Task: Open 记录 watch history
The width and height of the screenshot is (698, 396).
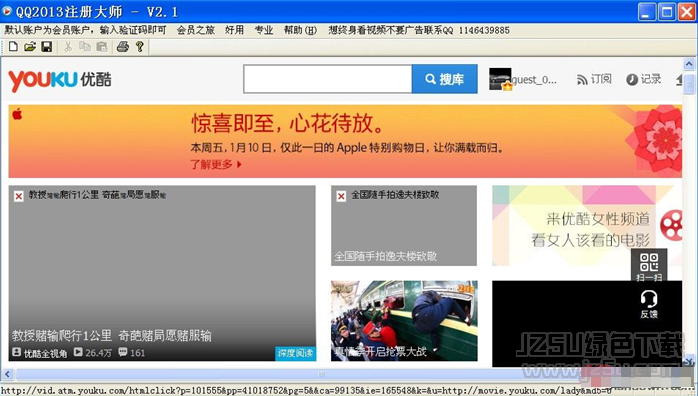Action: (x=643, y=79)
